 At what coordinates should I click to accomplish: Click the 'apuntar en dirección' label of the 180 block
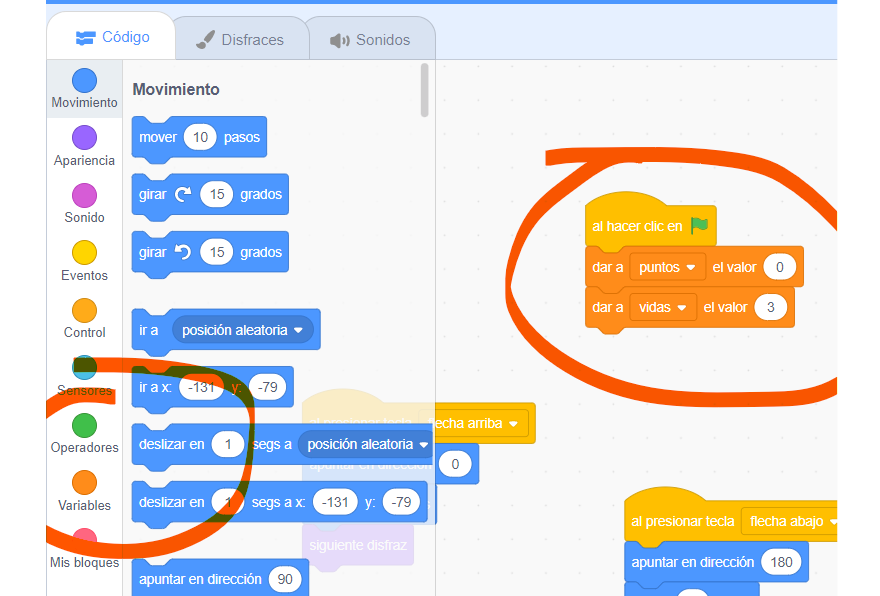[693, 562]
